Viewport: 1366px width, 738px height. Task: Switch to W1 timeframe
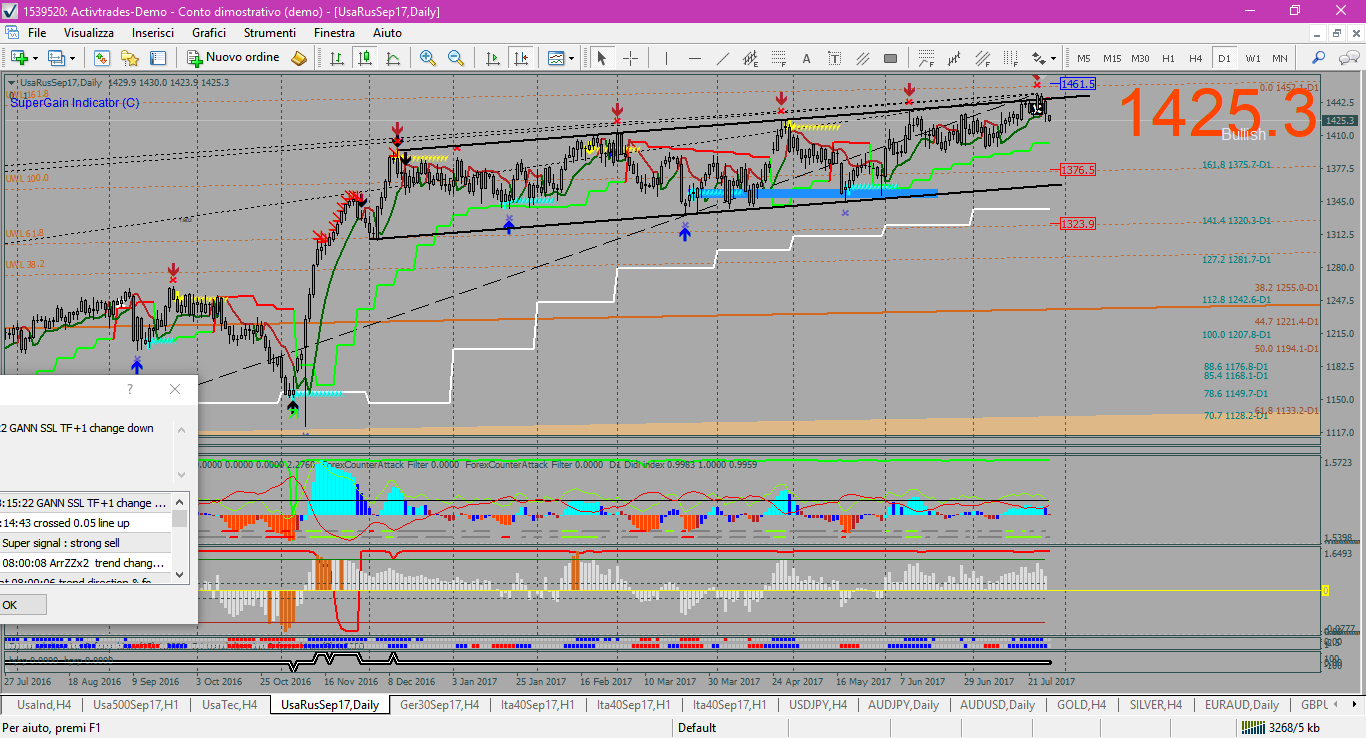pos(1252,58)
